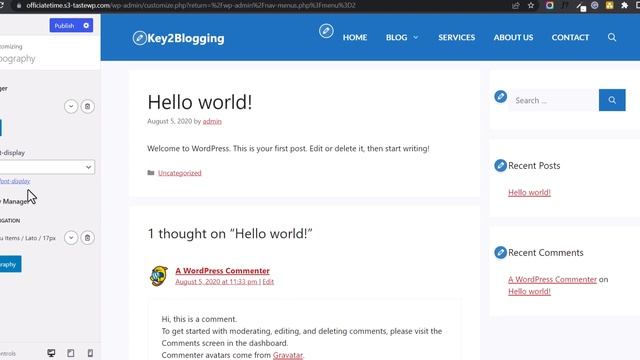Click the commenter avatar image
Viewport: 640px width, 360px height.
(158, 276)
